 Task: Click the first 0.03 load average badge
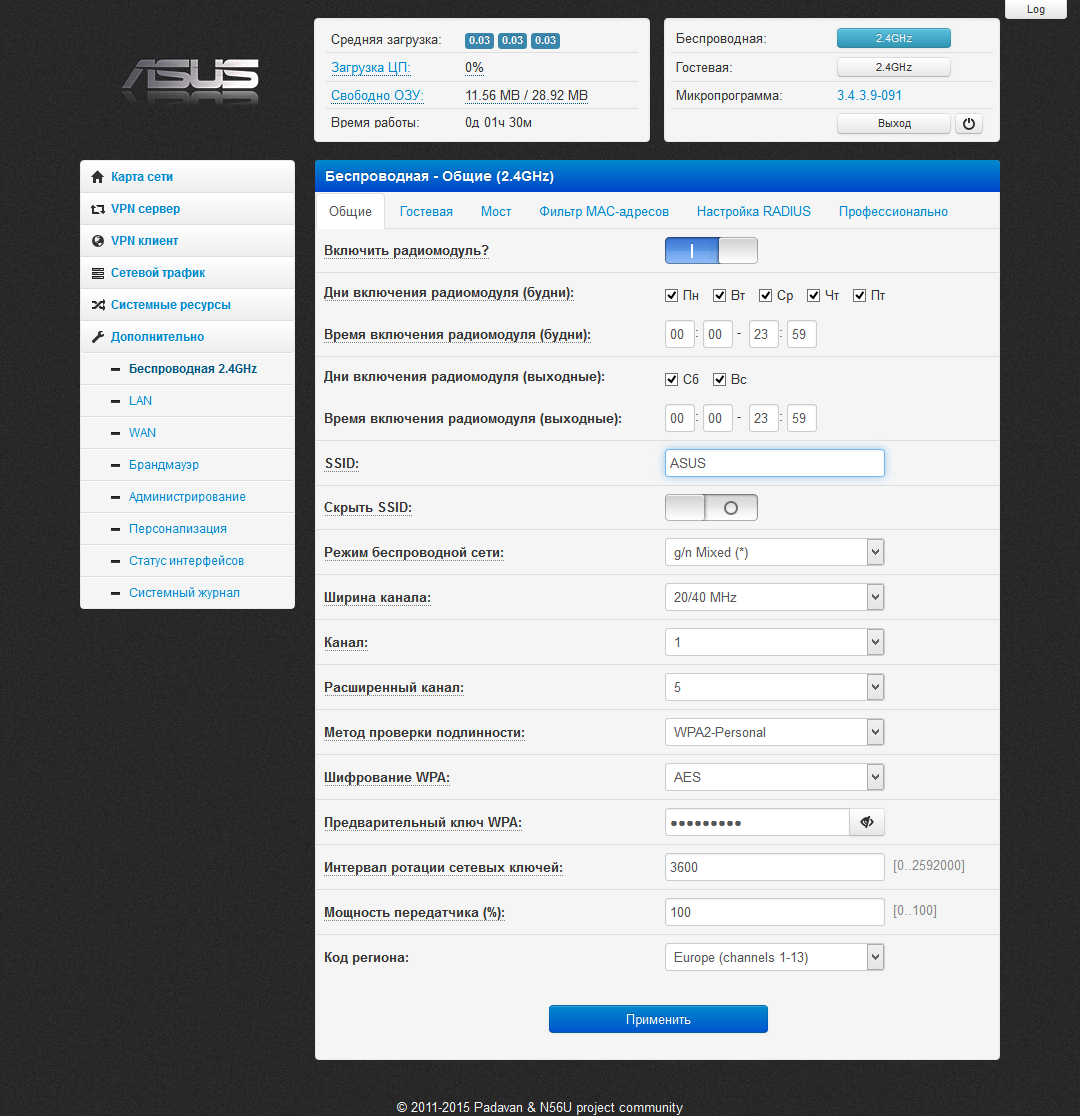pos(479,41)
